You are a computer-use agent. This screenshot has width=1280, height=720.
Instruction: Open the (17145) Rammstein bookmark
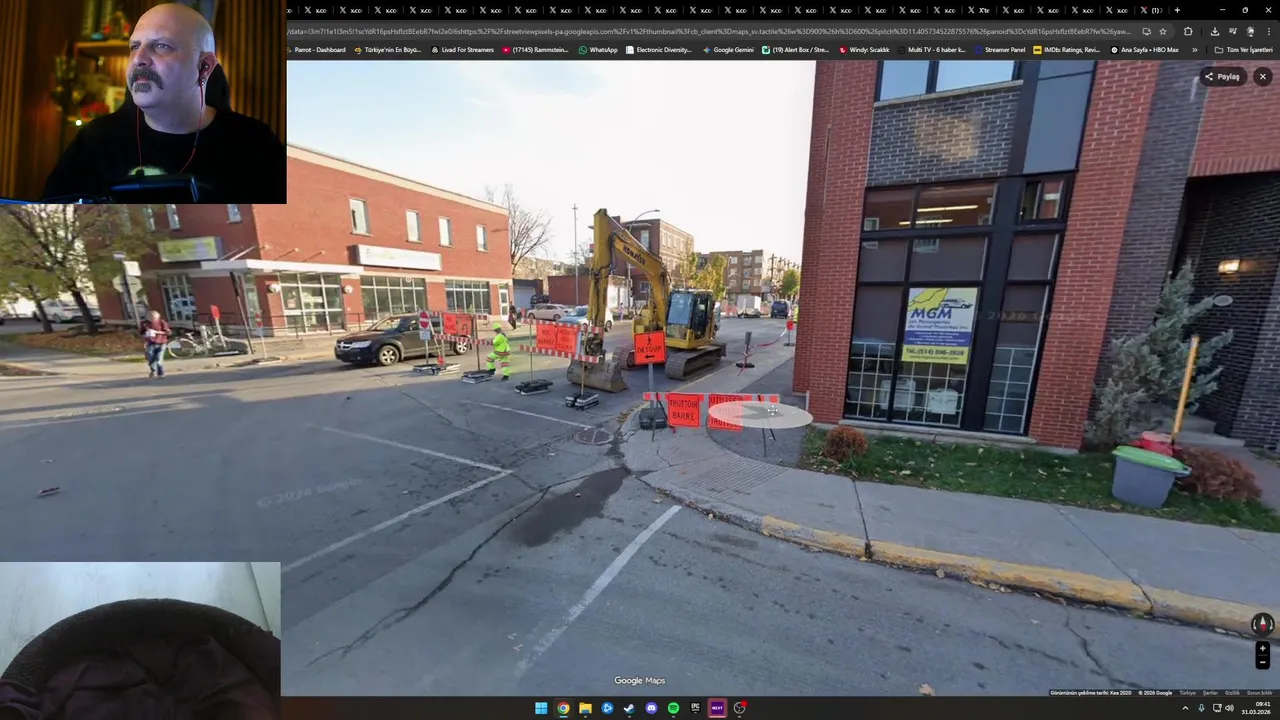pos(535,50)
